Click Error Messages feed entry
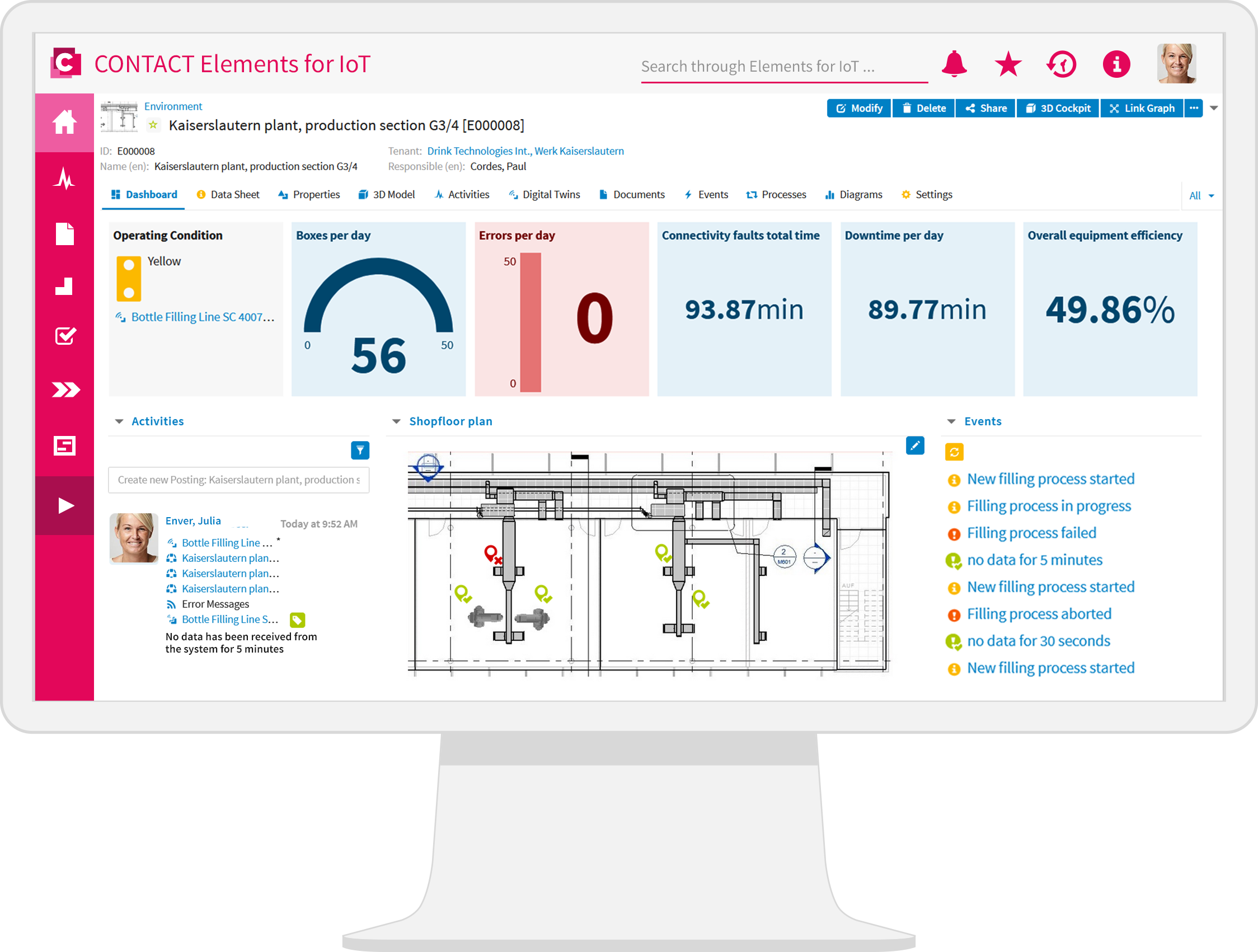Viewport: 1258px width, 952px height. tap(215, 604)
